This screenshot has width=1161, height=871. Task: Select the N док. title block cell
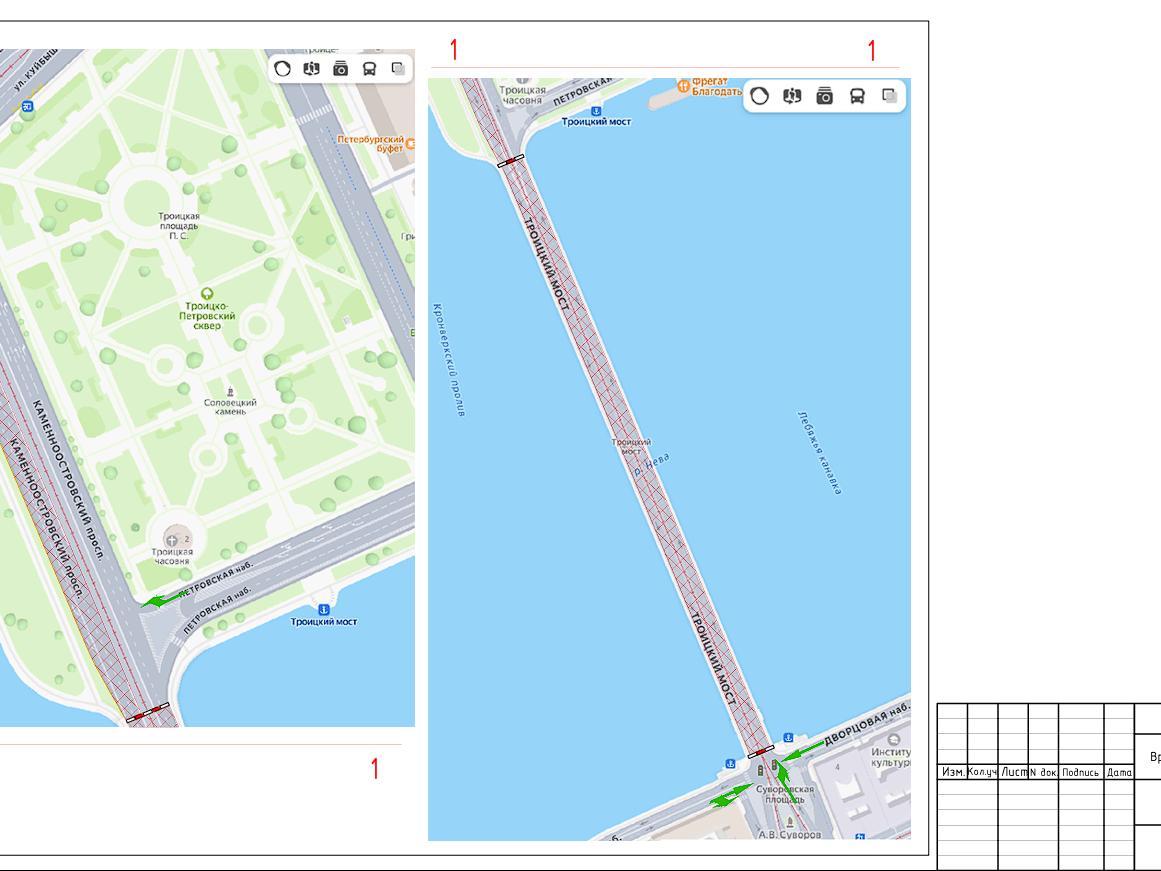click(1043, 772)
